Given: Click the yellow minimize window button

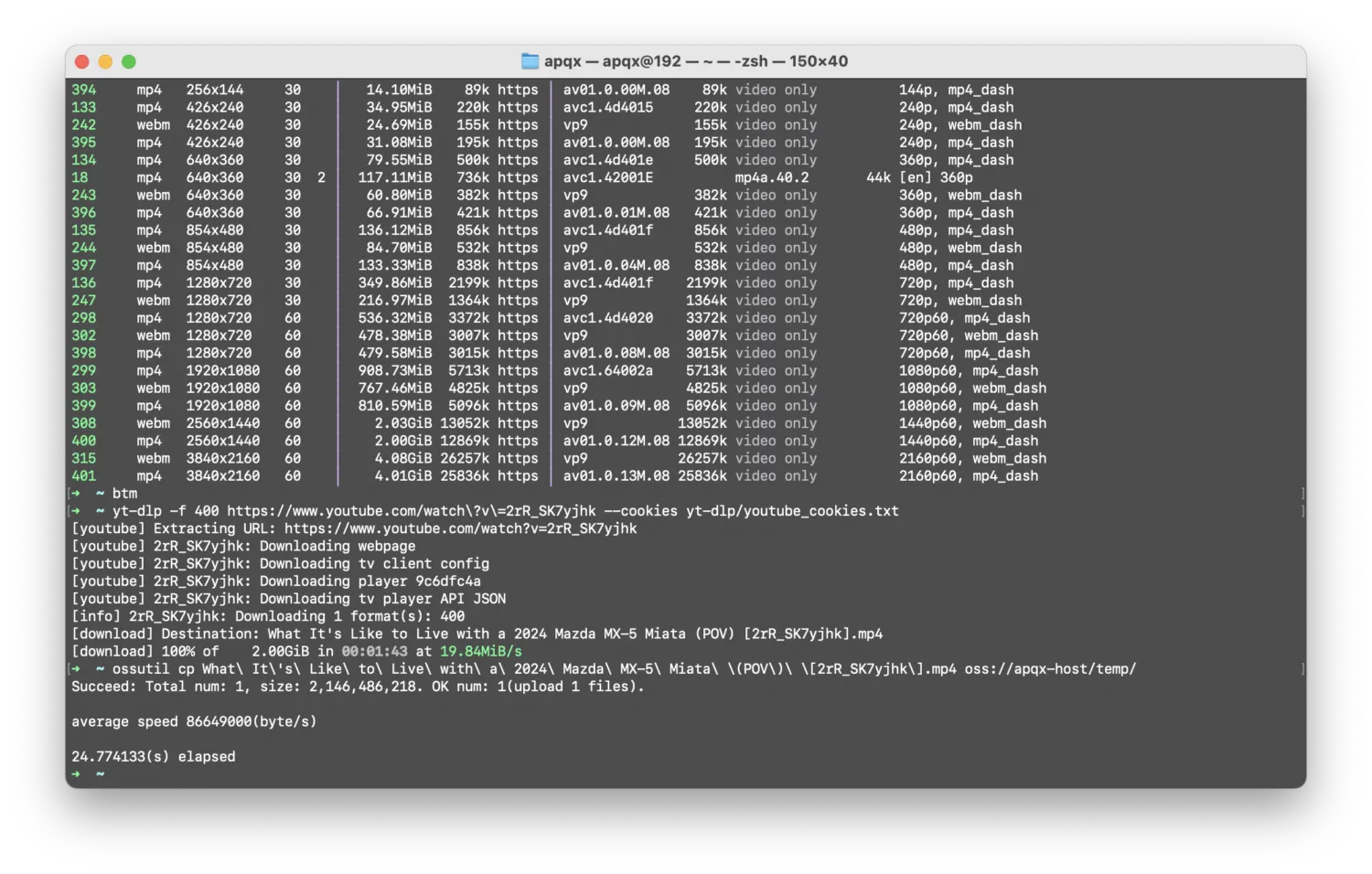Looking at the screenshot, I should [x=105, y=61].
